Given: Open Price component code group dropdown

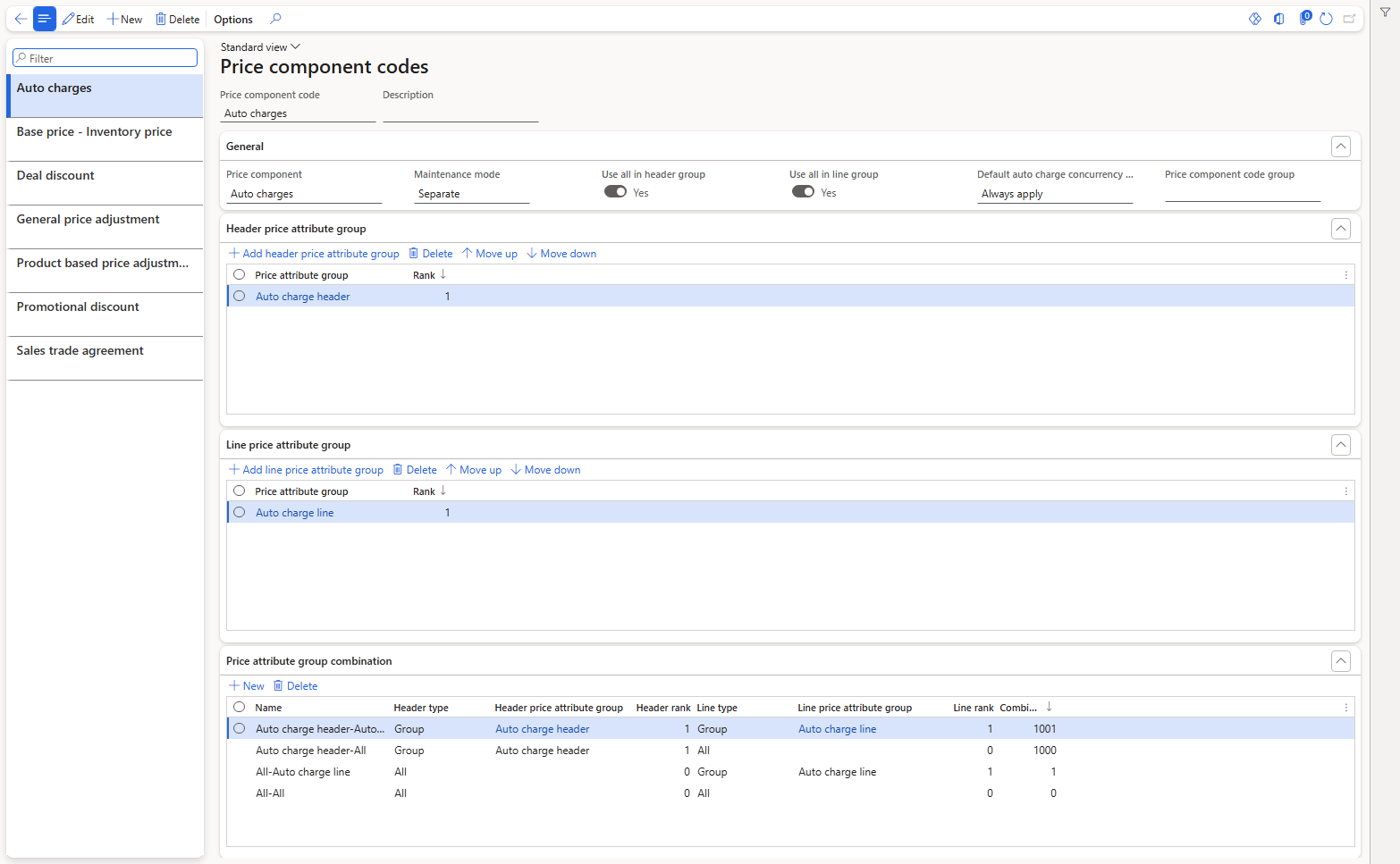Looking at the screenshot, I should [1243, 193].
